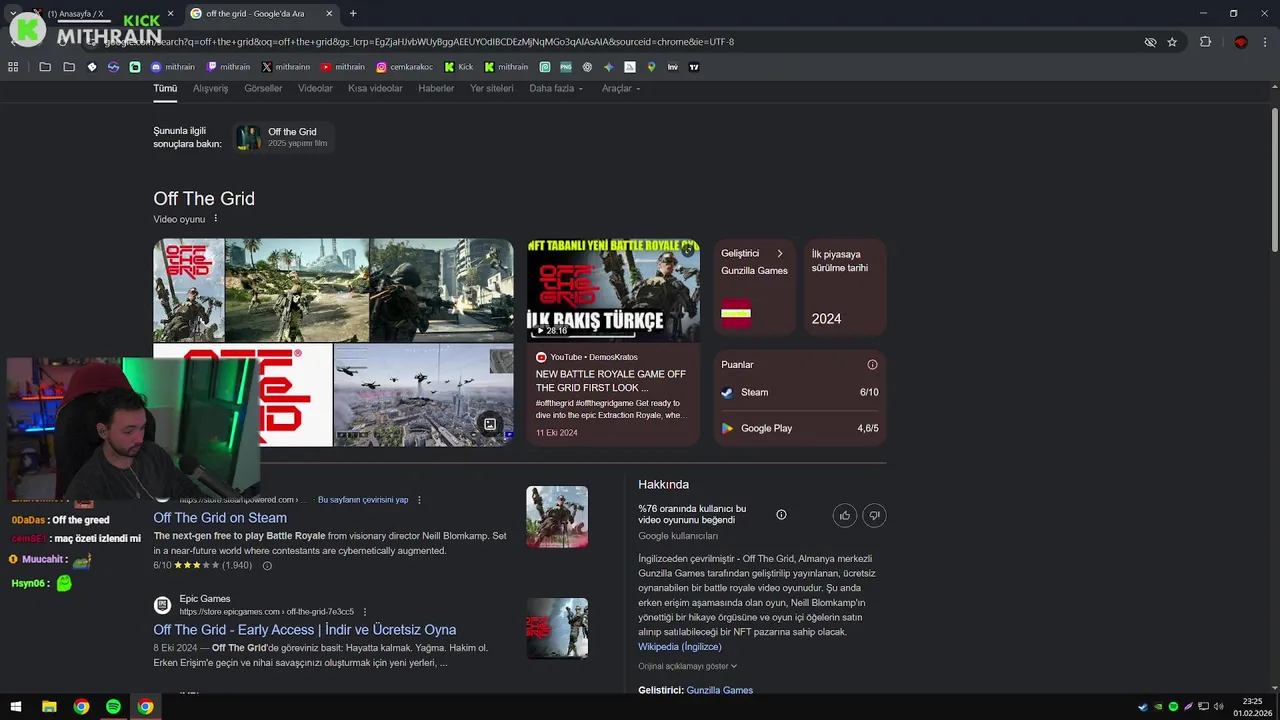The width and height of the screenshot is (1280, 720).
Task: Switch to the Yer siteleri tab
Action: pyautogui.click(x=492, y=88)
